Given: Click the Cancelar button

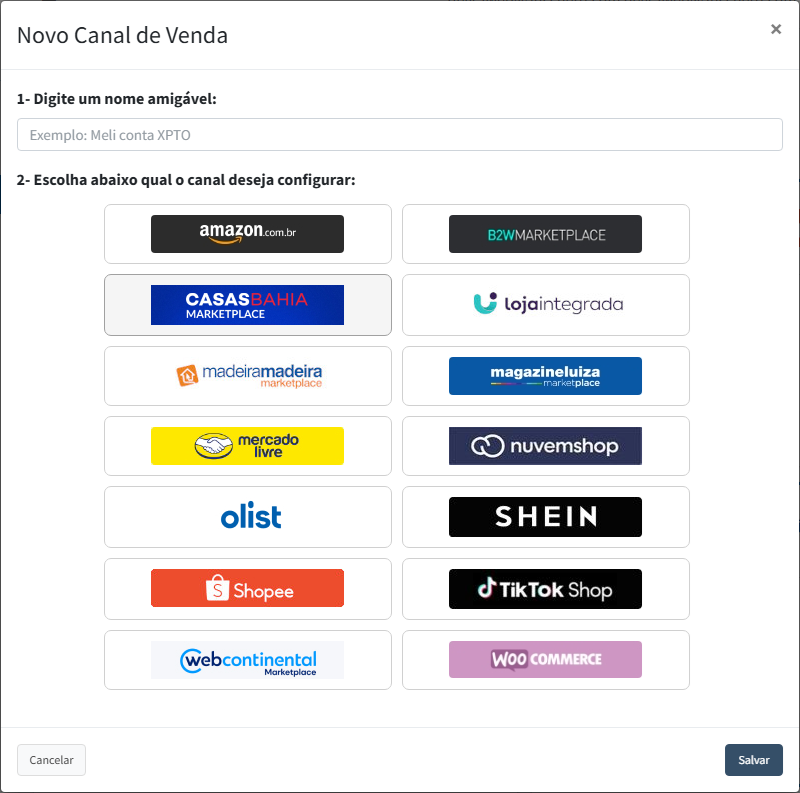Looking at the screenshot, I should tap(51, 760).
